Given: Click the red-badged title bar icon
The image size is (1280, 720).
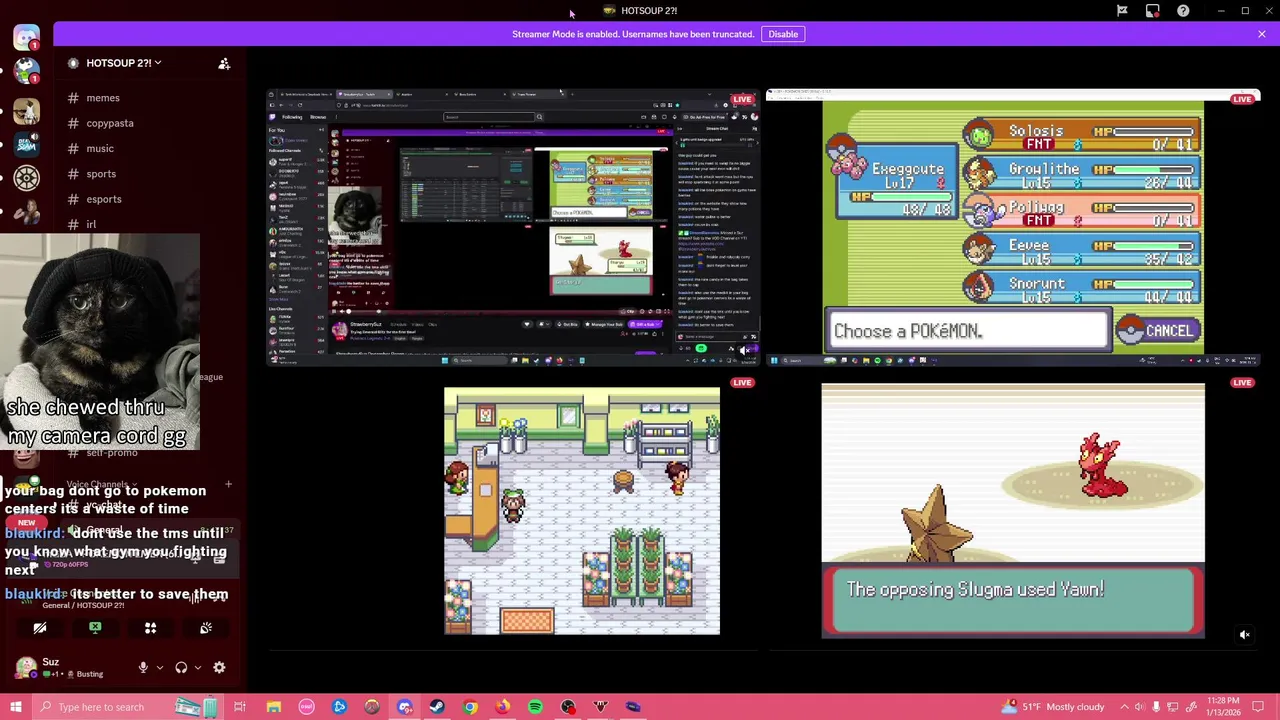Looking at the screenshot, I should [x=1153, y=11].
